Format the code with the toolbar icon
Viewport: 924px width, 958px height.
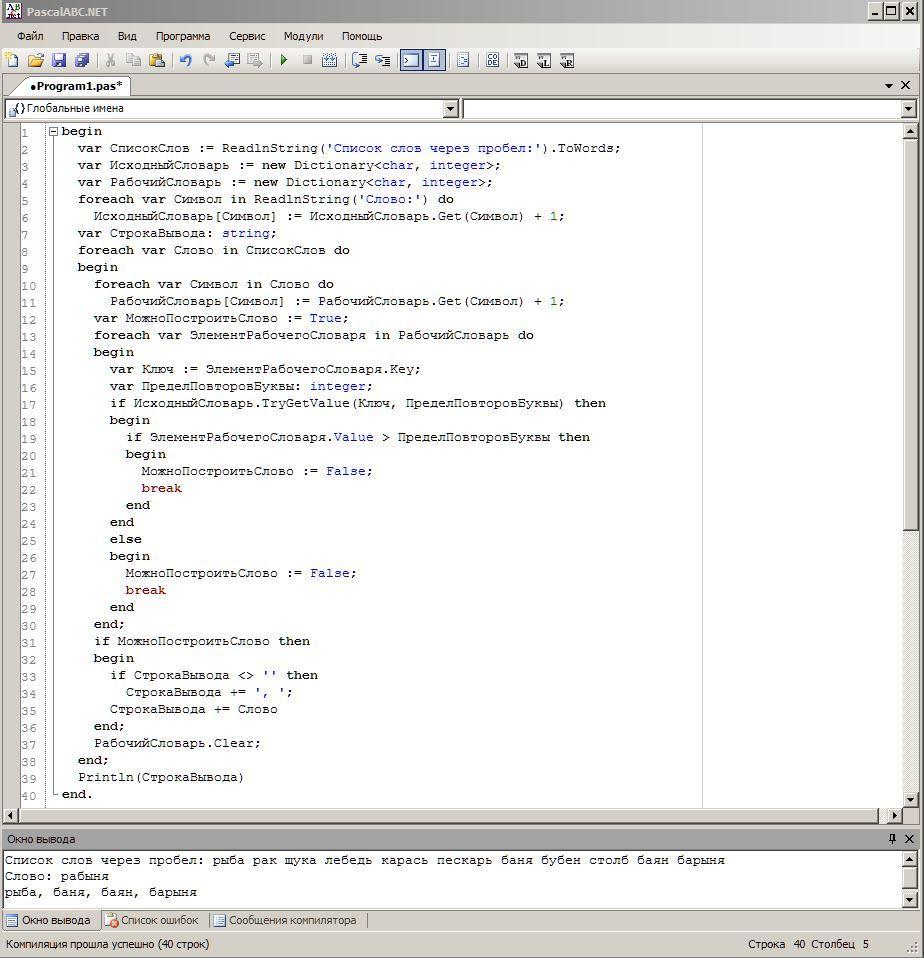coord(463,60)
